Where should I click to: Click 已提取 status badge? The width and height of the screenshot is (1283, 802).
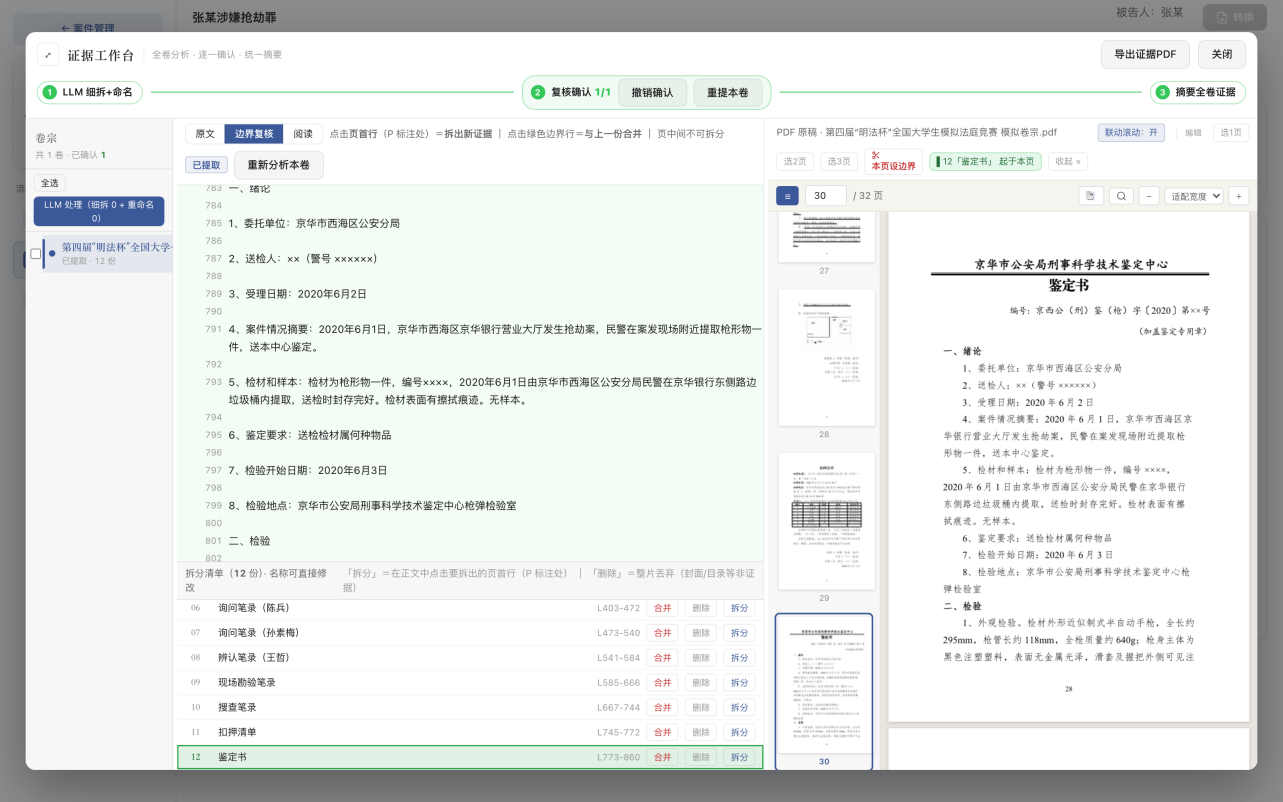tap(205, 165)
